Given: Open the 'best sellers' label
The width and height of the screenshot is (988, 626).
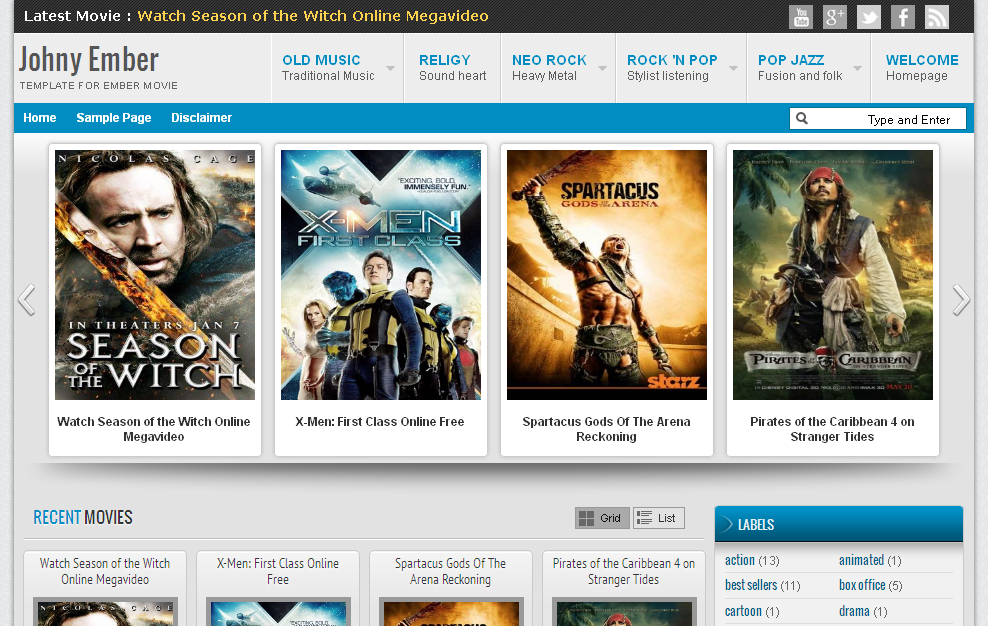Looking at the screenshot, I should click(751, 585).
